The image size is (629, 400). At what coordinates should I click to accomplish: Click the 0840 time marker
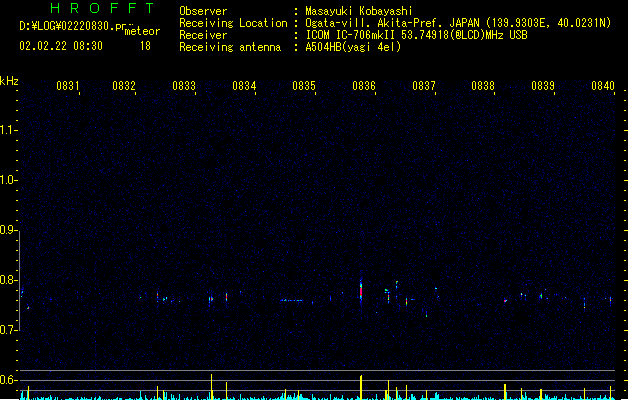point(603,85)
